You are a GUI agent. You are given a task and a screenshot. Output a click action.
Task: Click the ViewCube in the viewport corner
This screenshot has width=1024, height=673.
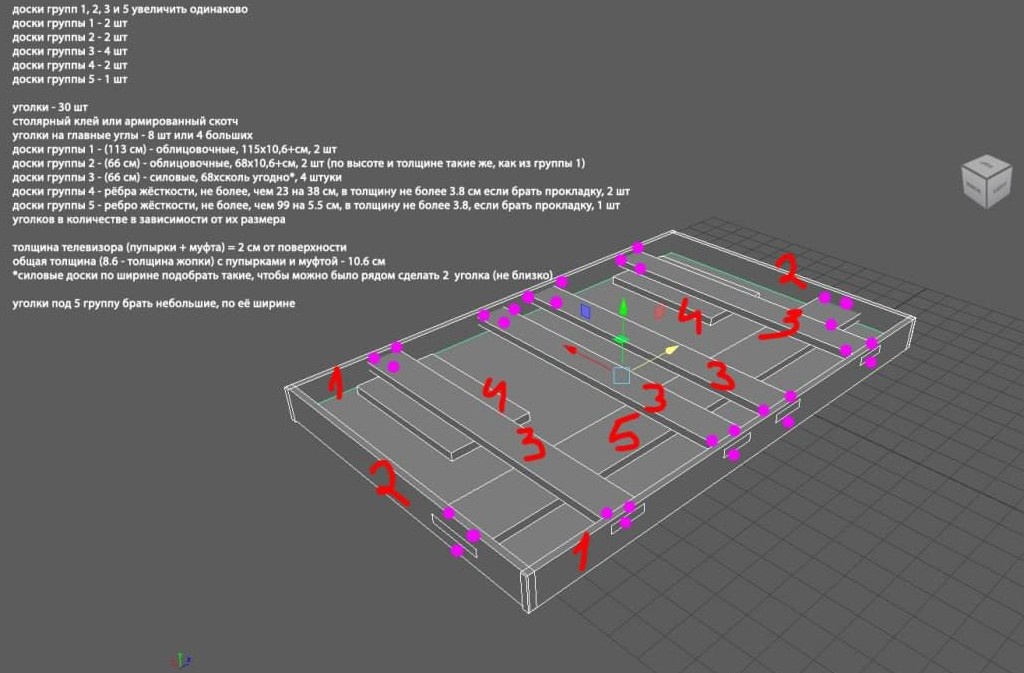[986, 181]
